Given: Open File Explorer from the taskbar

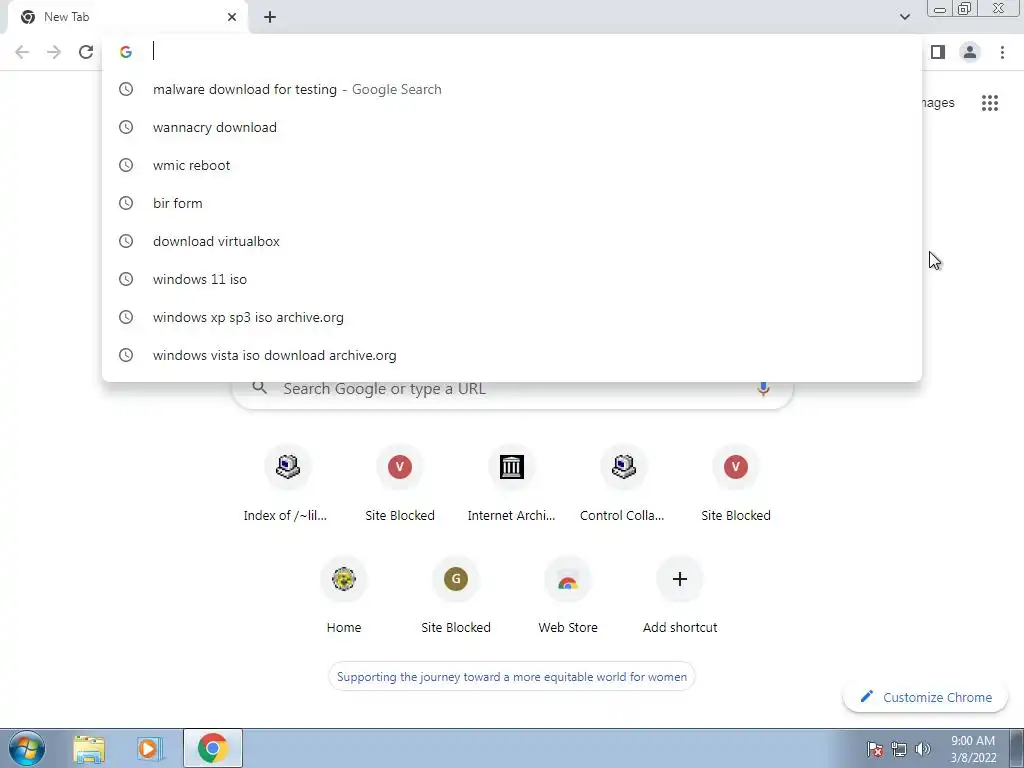Looking at the screenshot, I should click(89, 748).
